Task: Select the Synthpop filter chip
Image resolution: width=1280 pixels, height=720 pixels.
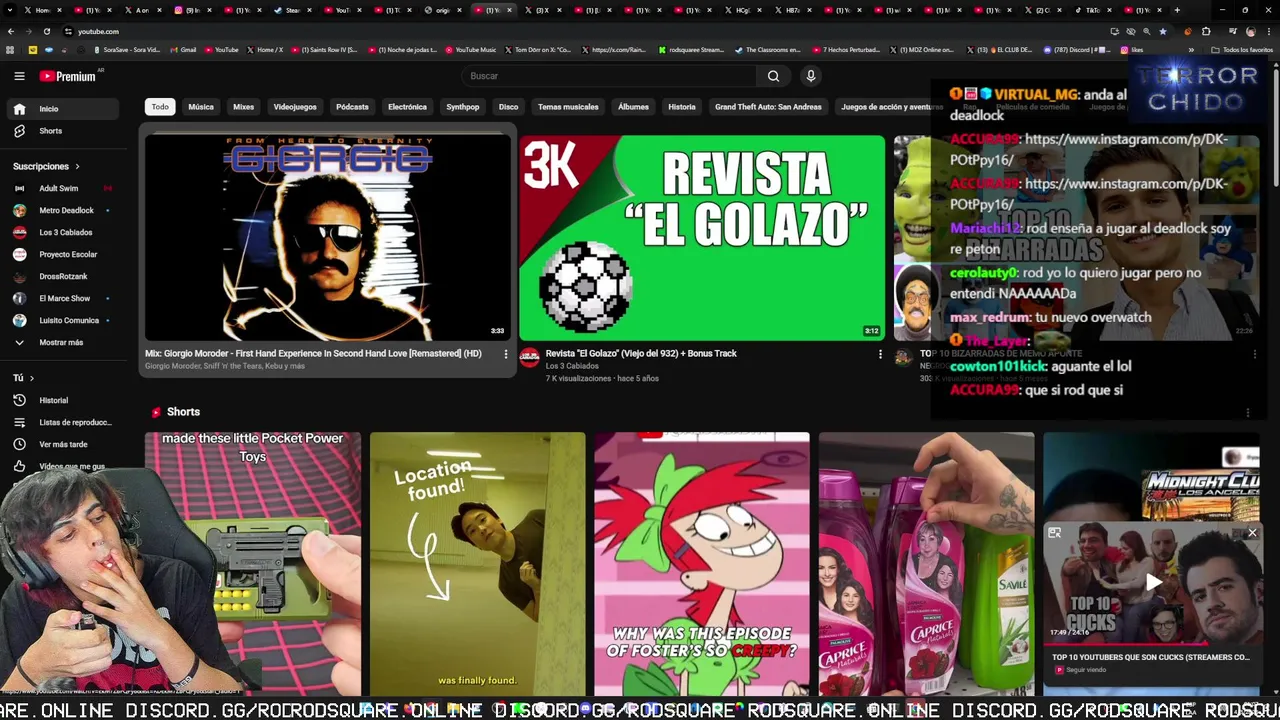Action: coord(463,107)
